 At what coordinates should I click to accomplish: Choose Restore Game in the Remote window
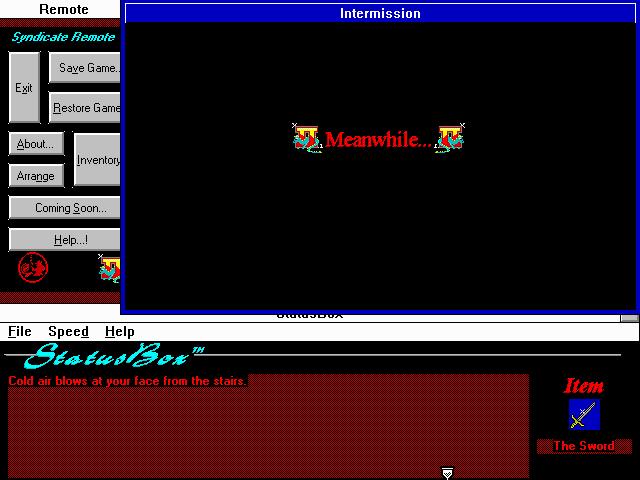click(84, 107)
